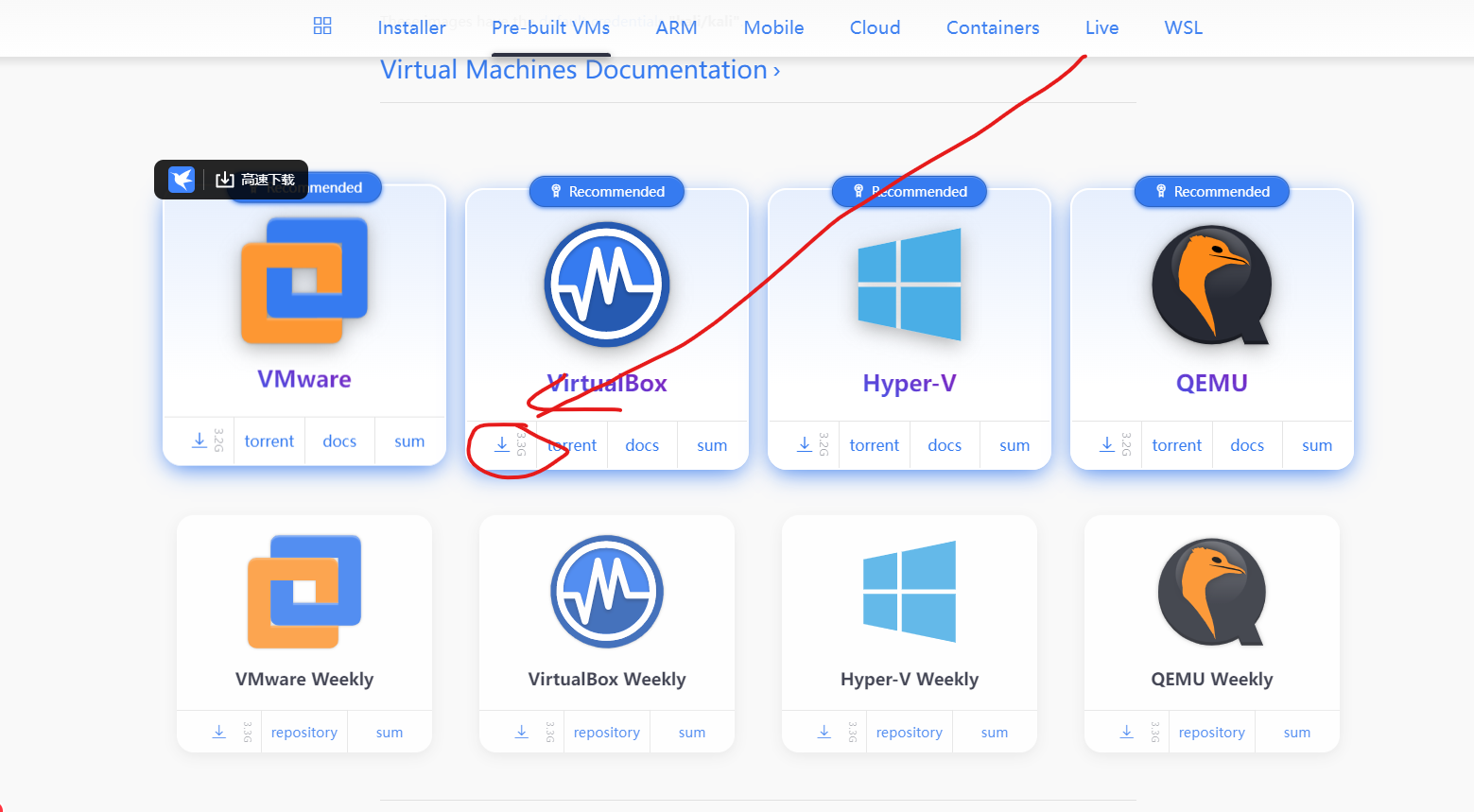Show the VirtualBox Weekly sum
Image resolution: width=1474 pixels, height=812 pixels.
(692, 733)
